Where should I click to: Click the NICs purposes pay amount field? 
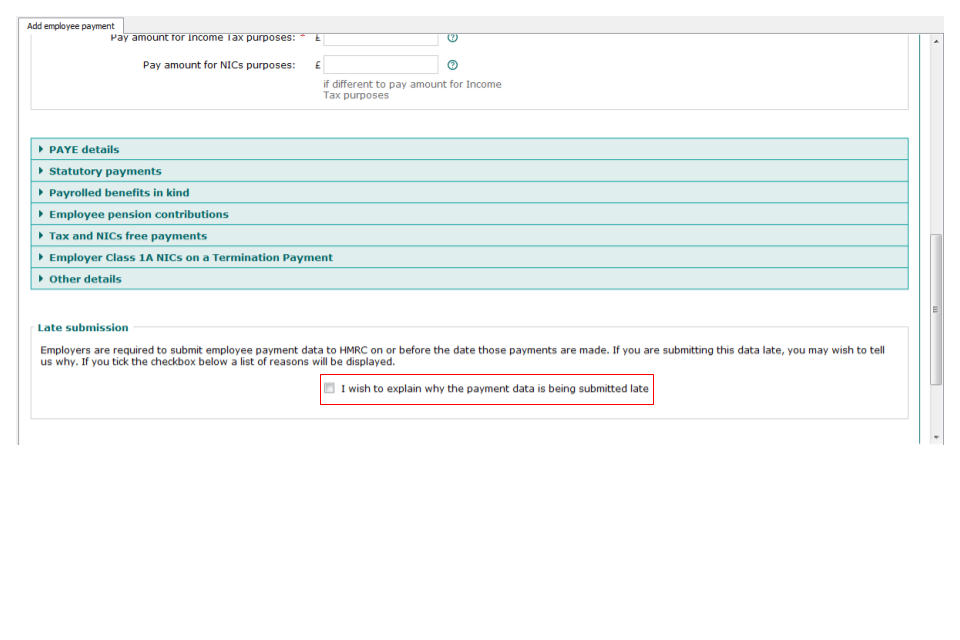[x=381, y=65]
